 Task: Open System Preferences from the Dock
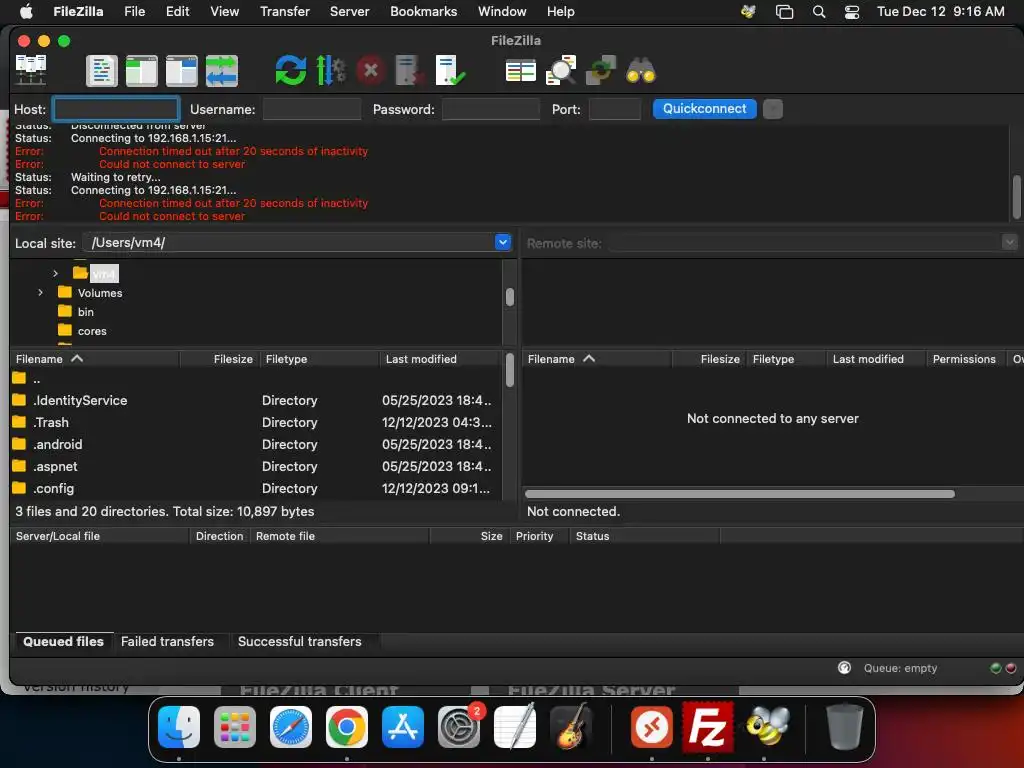(459, 726)
